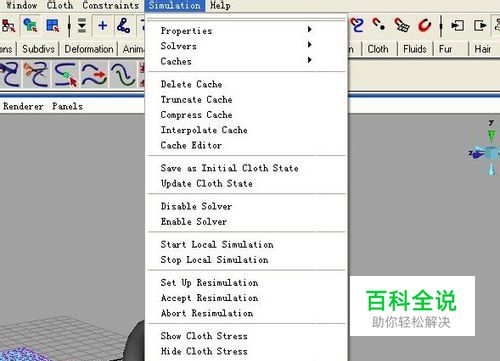Select the hierarchy selection mask icon
This screenshot has width=500, height=361.
pyautogui.click(x=8, y=26)
